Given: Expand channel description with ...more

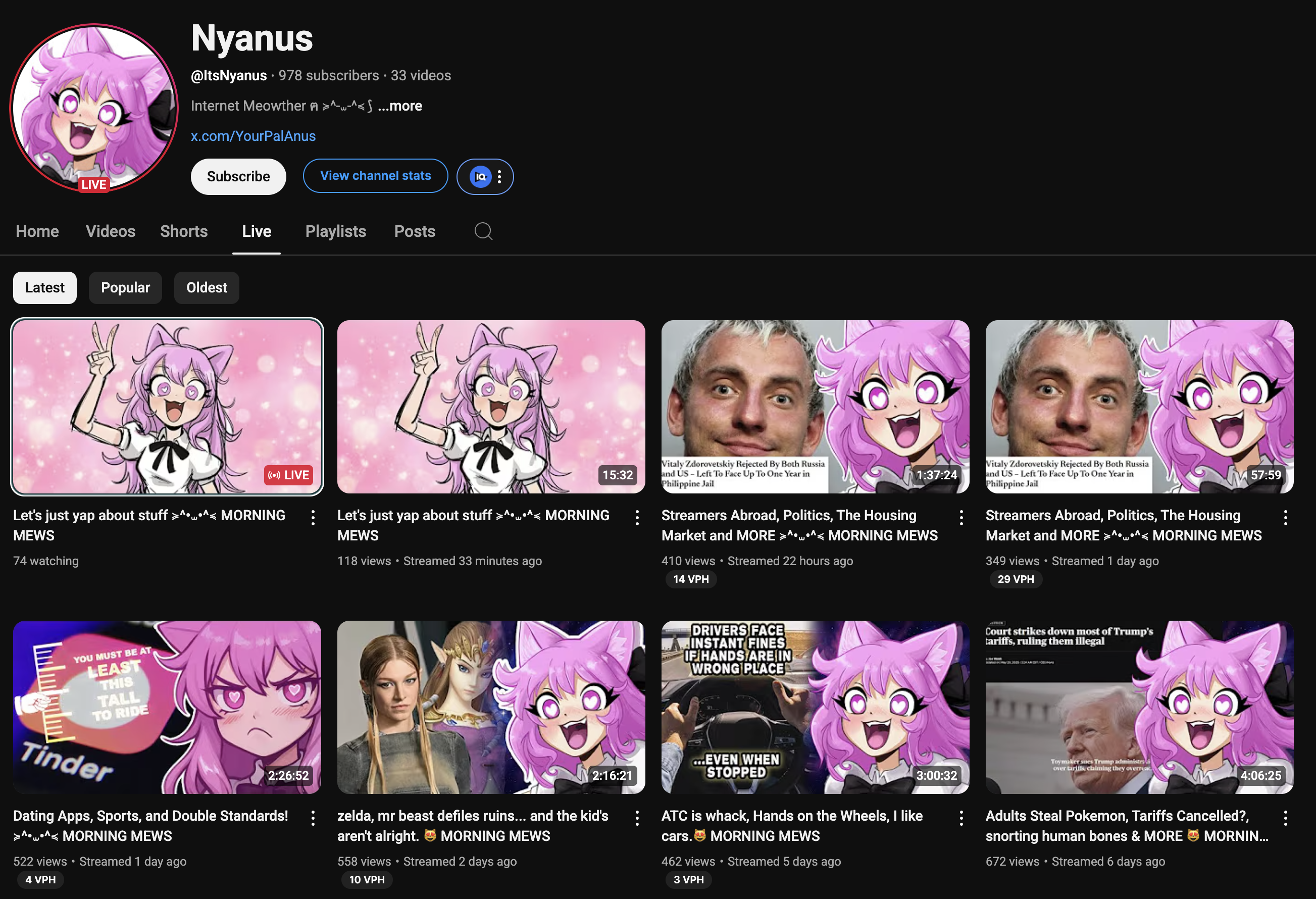Looking at the screenshot, I should tap(400, 106).
